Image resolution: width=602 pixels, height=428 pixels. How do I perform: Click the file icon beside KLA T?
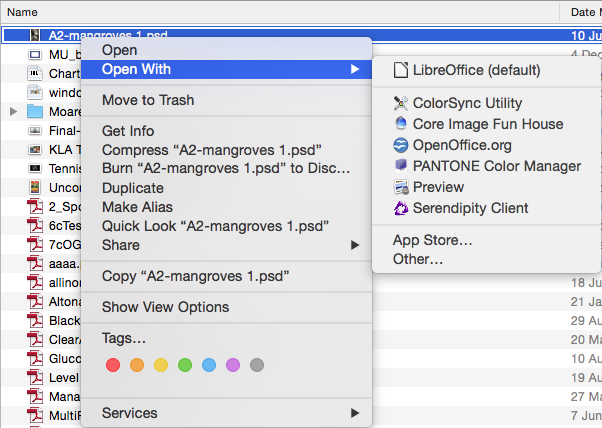coord(35,149)
